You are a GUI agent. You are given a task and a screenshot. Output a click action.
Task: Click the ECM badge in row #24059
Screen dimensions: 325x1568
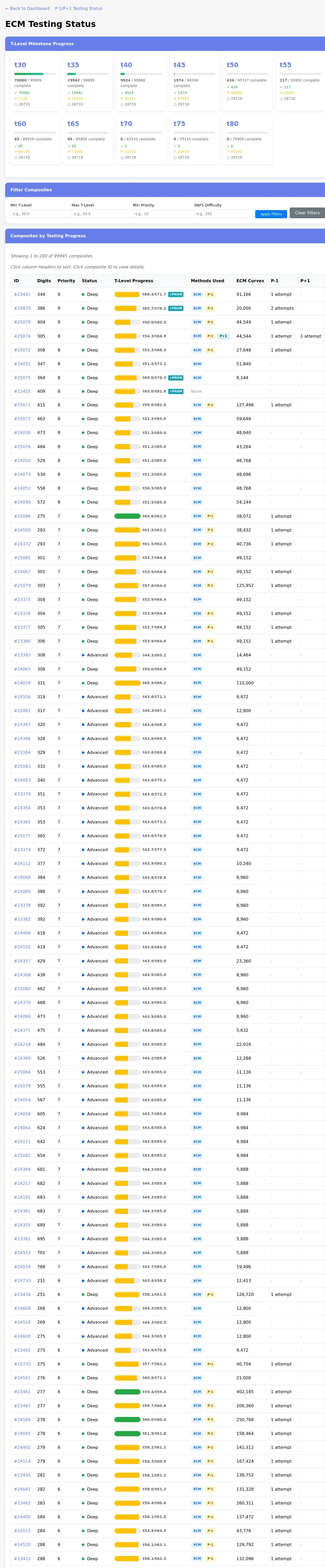click(197, 683)
